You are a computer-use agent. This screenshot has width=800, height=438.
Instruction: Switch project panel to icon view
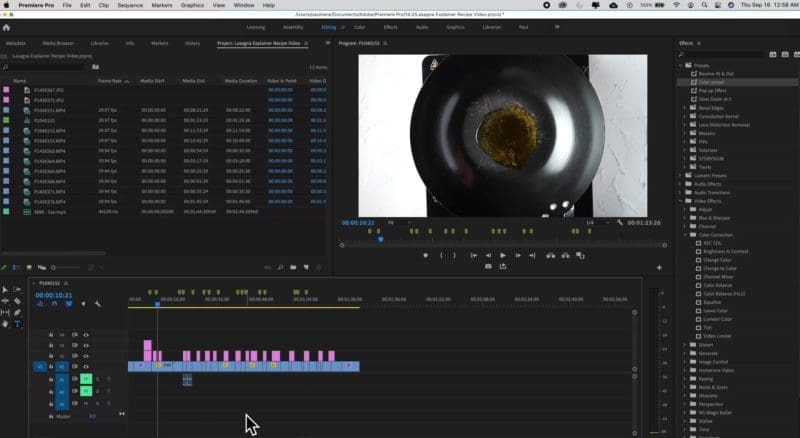(29, 267)
